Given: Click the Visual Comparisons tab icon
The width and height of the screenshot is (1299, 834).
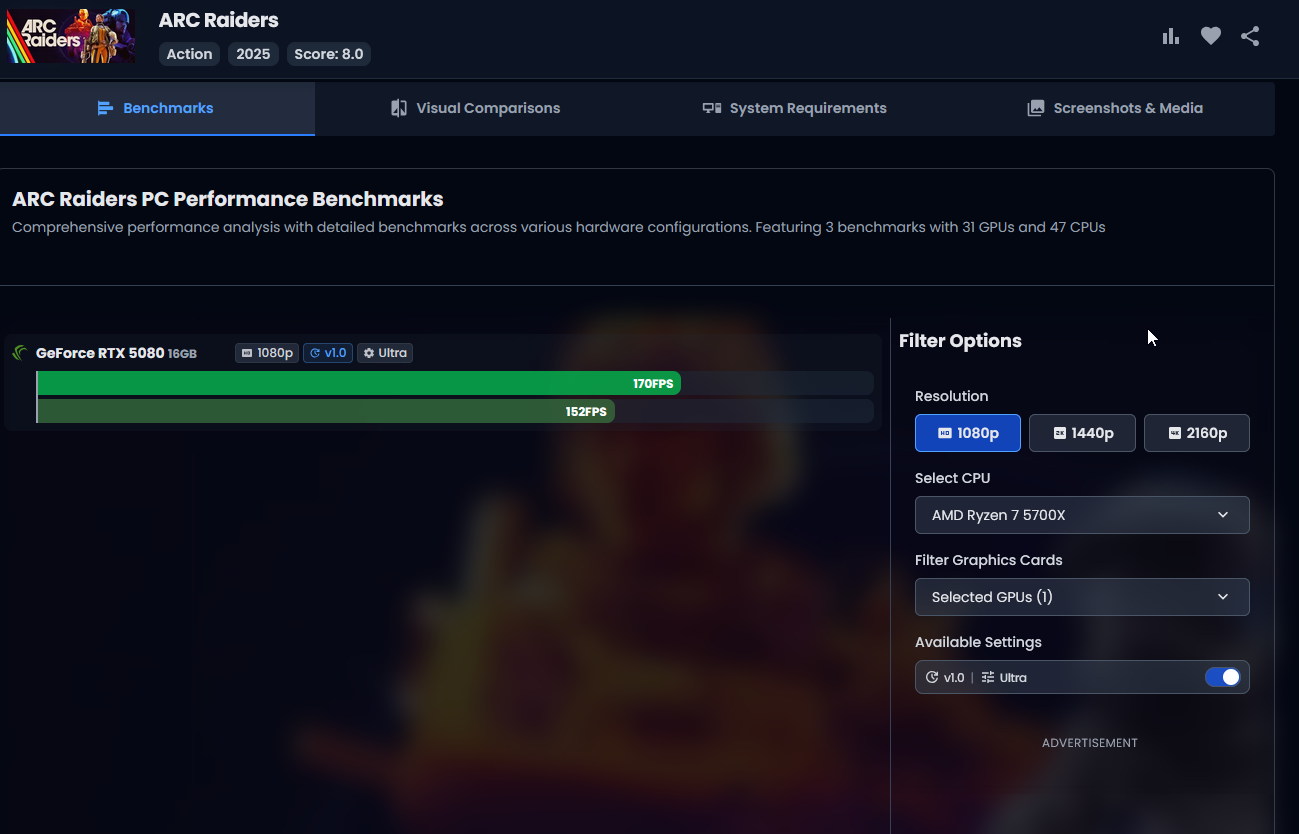Looking at the screenshot, I should pos(399,108).
